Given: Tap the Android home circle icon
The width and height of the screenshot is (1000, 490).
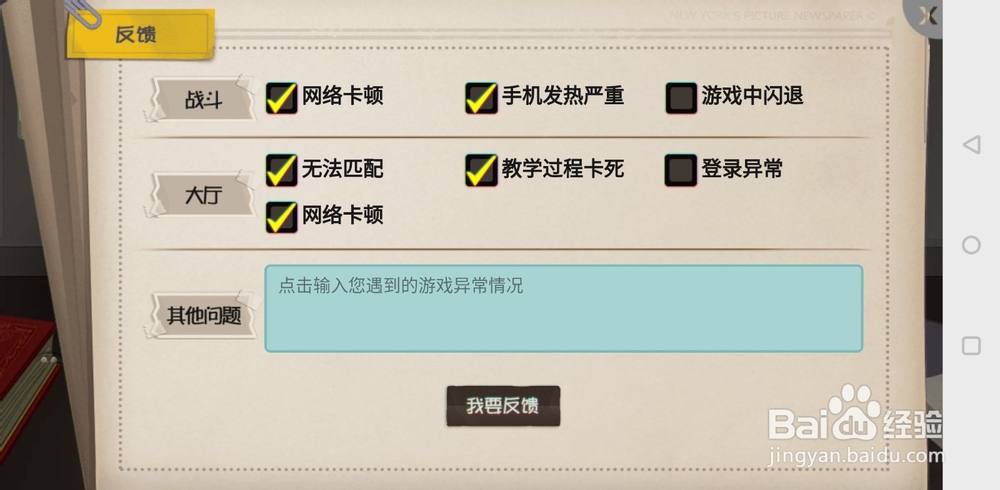Looking at the screenshot, I should pyautogui.click(x=971, y=245).
